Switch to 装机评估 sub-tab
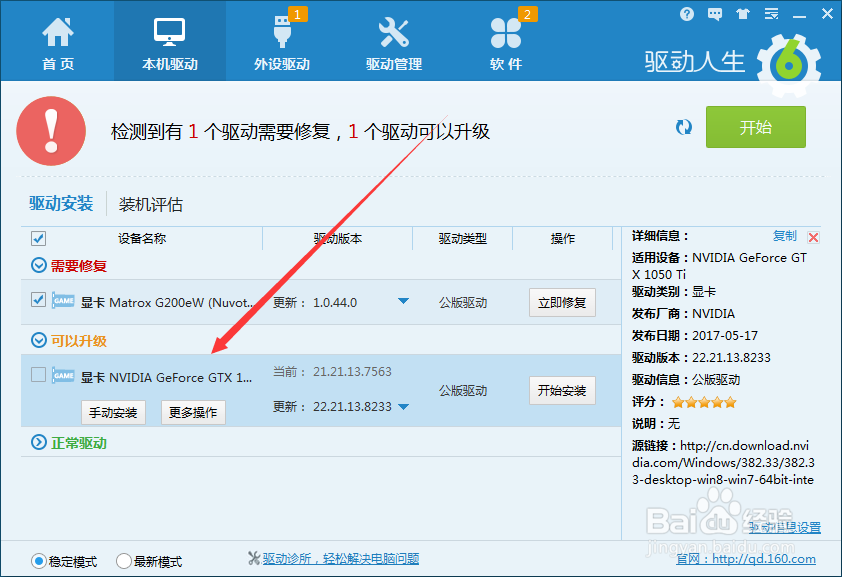 [151, 204]
